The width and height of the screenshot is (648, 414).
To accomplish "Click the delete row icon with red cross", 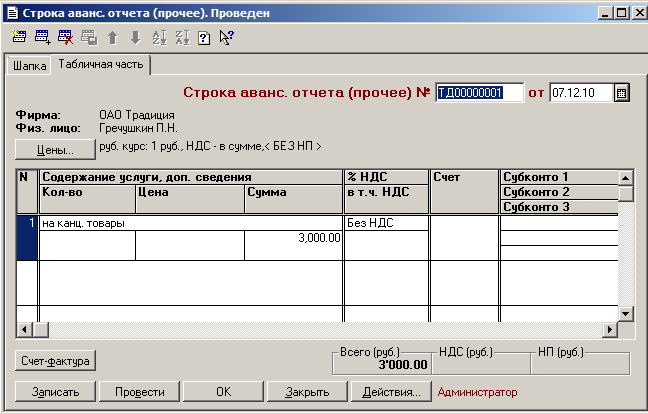I will [x=65, y=38].
